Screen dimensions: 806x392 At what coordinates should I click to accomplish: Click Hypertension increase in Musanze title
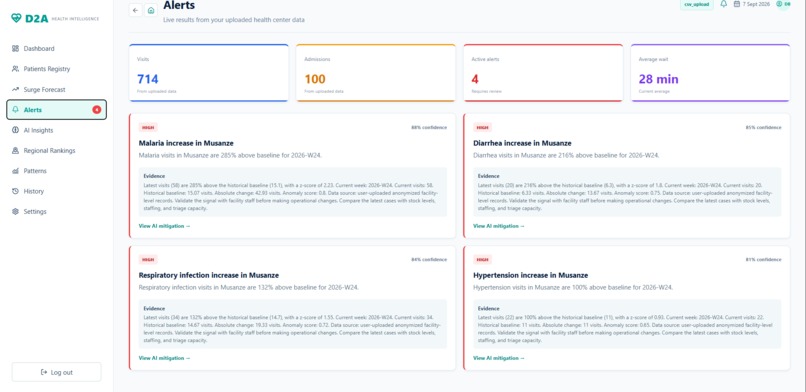pyautogui.click(x=530, y=275)
